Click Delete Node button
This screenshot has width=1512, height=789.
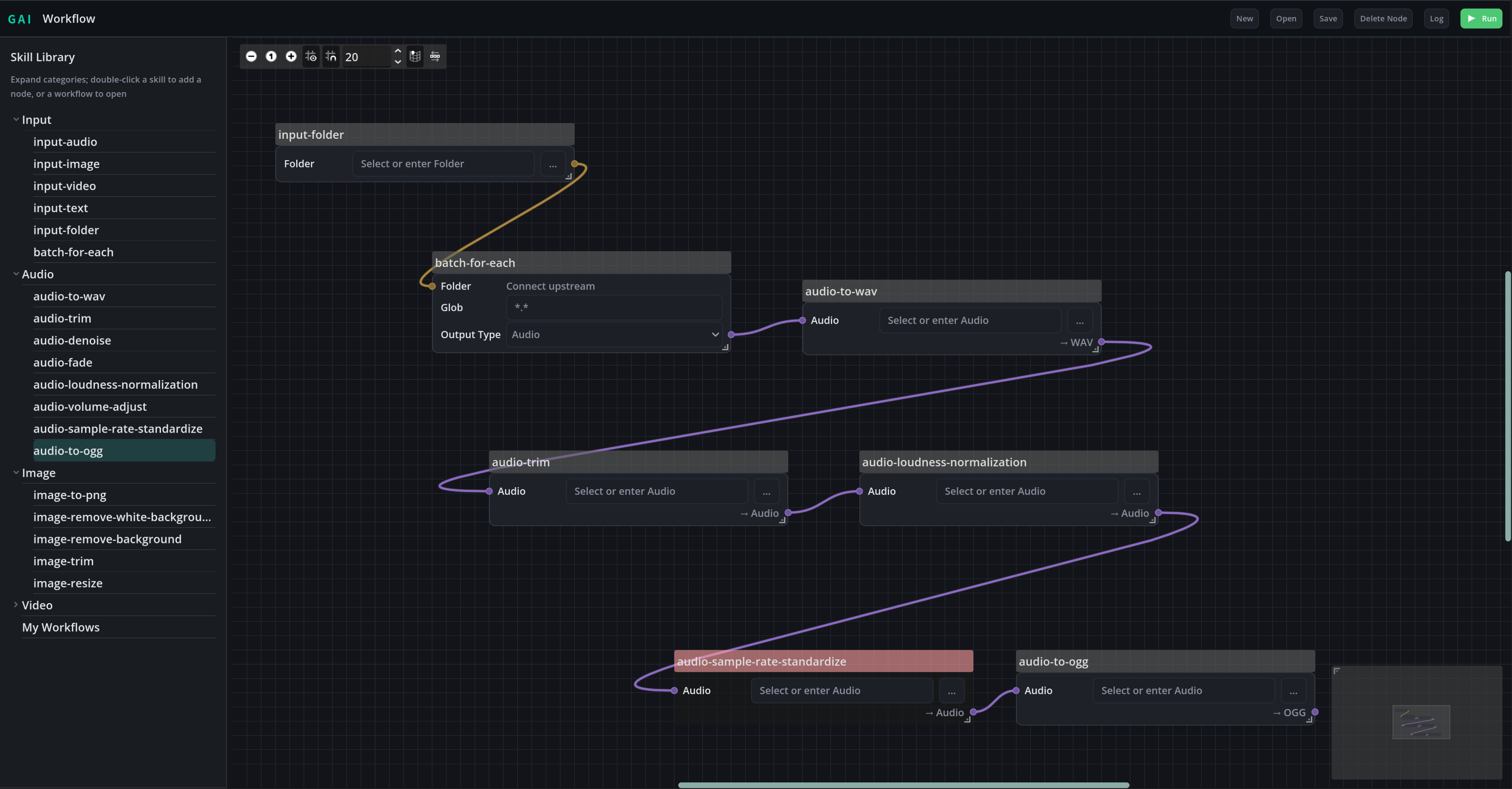tap(1383, 18)
